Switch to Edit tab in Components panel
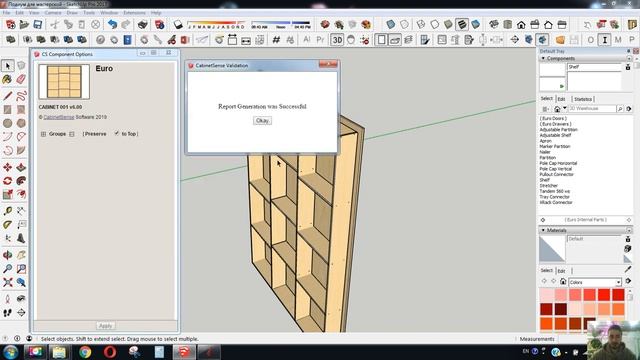 click(562, 99)
